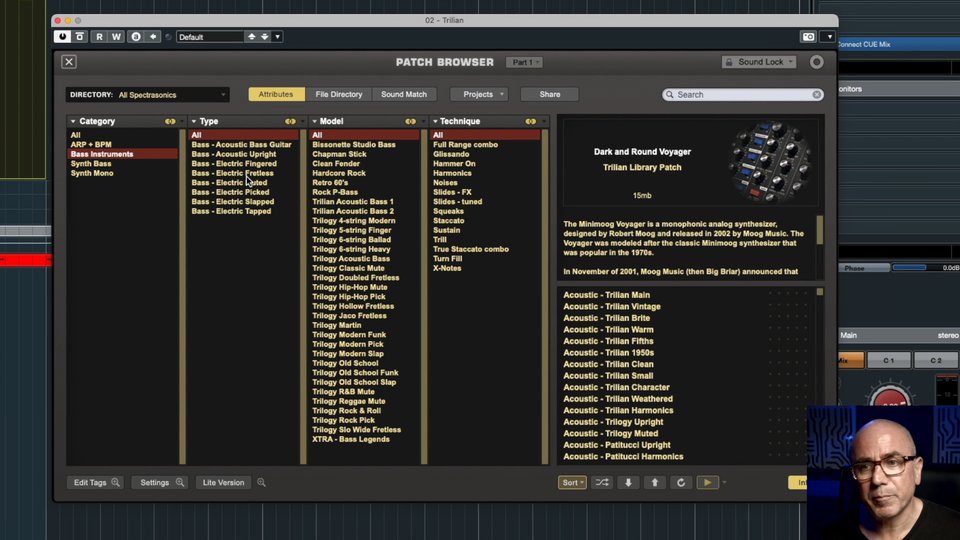960x540 pixels.
Task: Select Bass - Acoustic Upright type
Action: click(x=233, y=154)
